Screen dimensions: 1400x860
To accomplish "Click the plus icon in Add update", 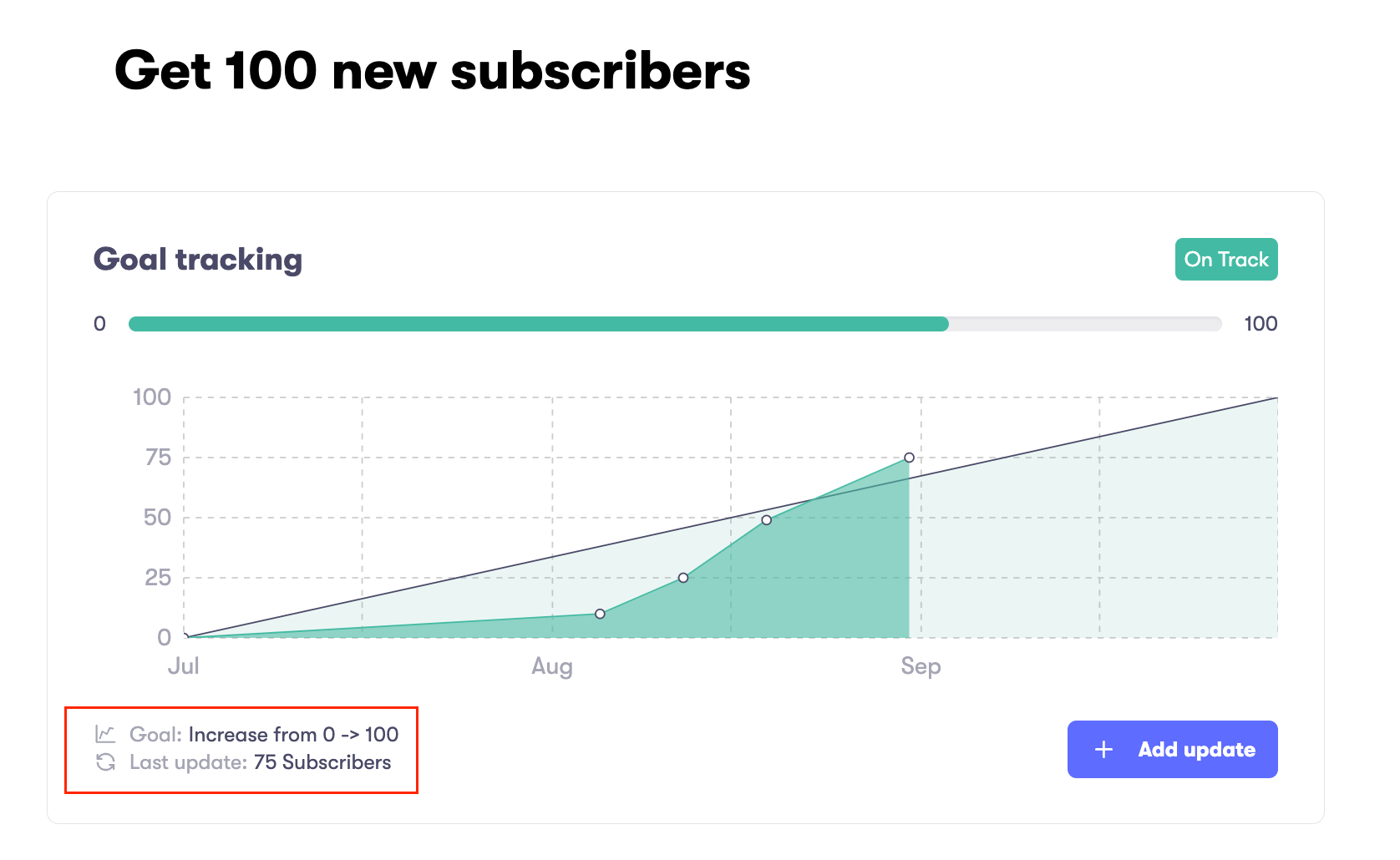I will click(x=1103, y=749).
